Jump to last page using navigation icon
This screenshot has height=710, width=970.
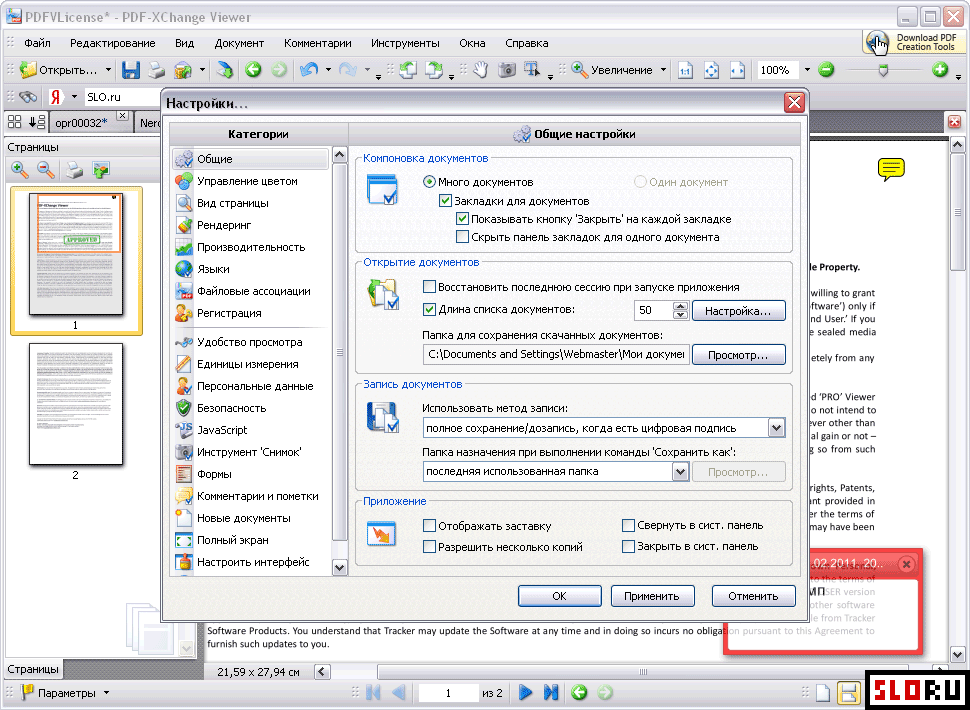click(551, 692)
